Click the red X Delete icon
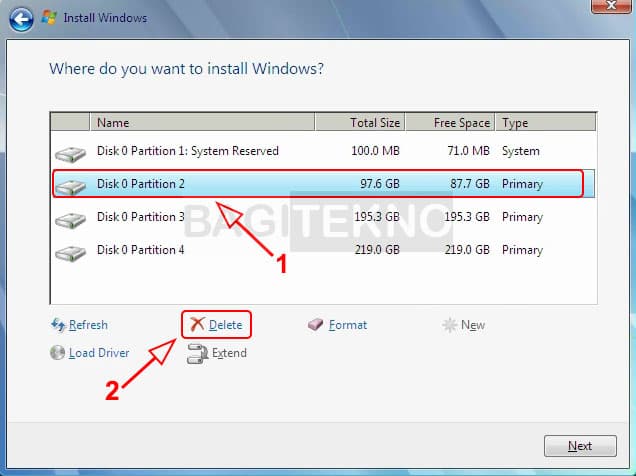 (x=197, y=324)
